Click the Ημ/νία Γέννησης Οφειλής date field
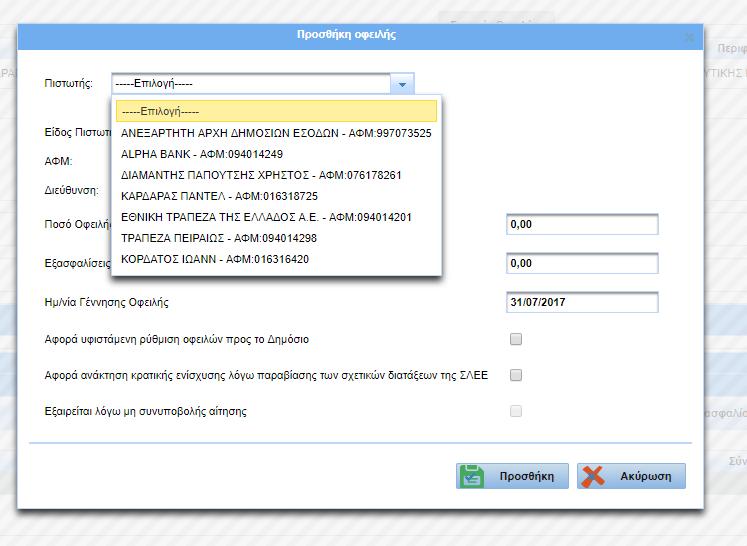 click(x=582, y=302)
